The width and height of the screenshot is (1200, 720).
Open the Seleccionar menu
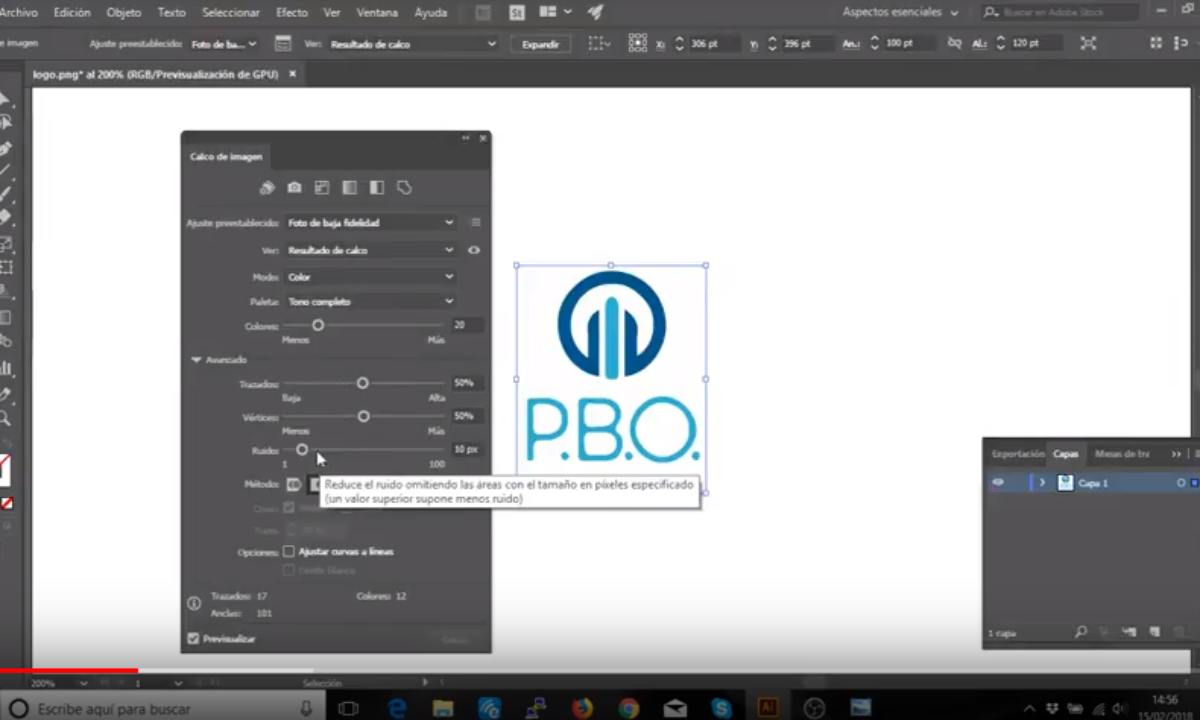coord(231,13)
